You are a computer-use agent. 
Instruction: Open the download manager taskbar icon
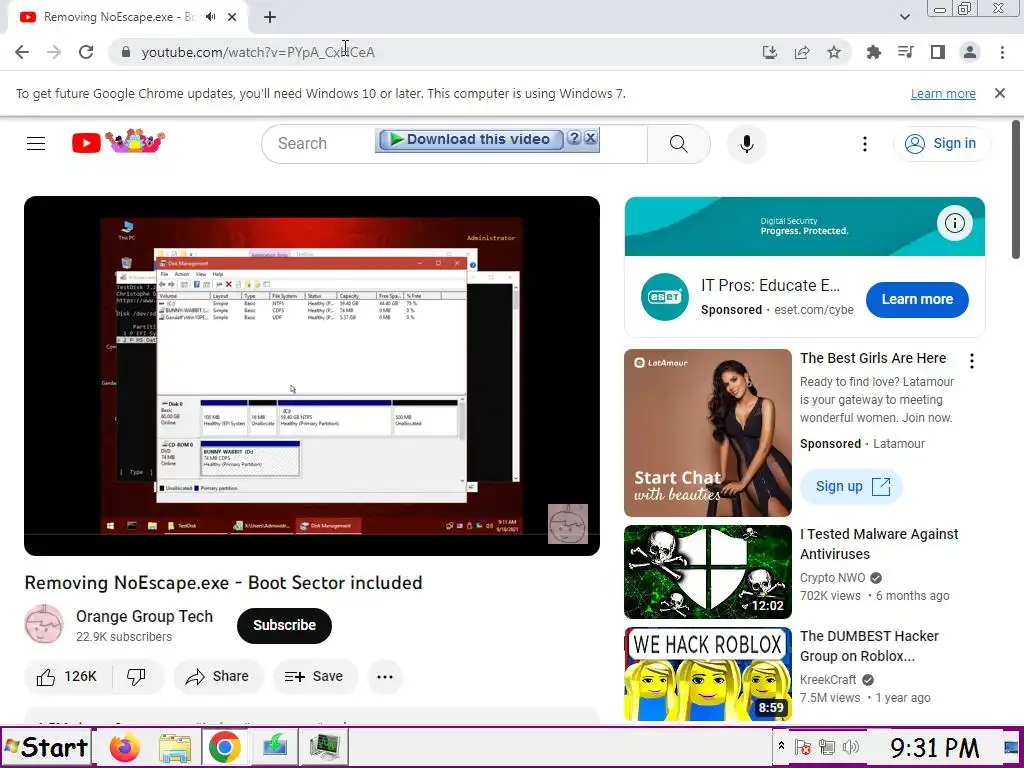274,747
